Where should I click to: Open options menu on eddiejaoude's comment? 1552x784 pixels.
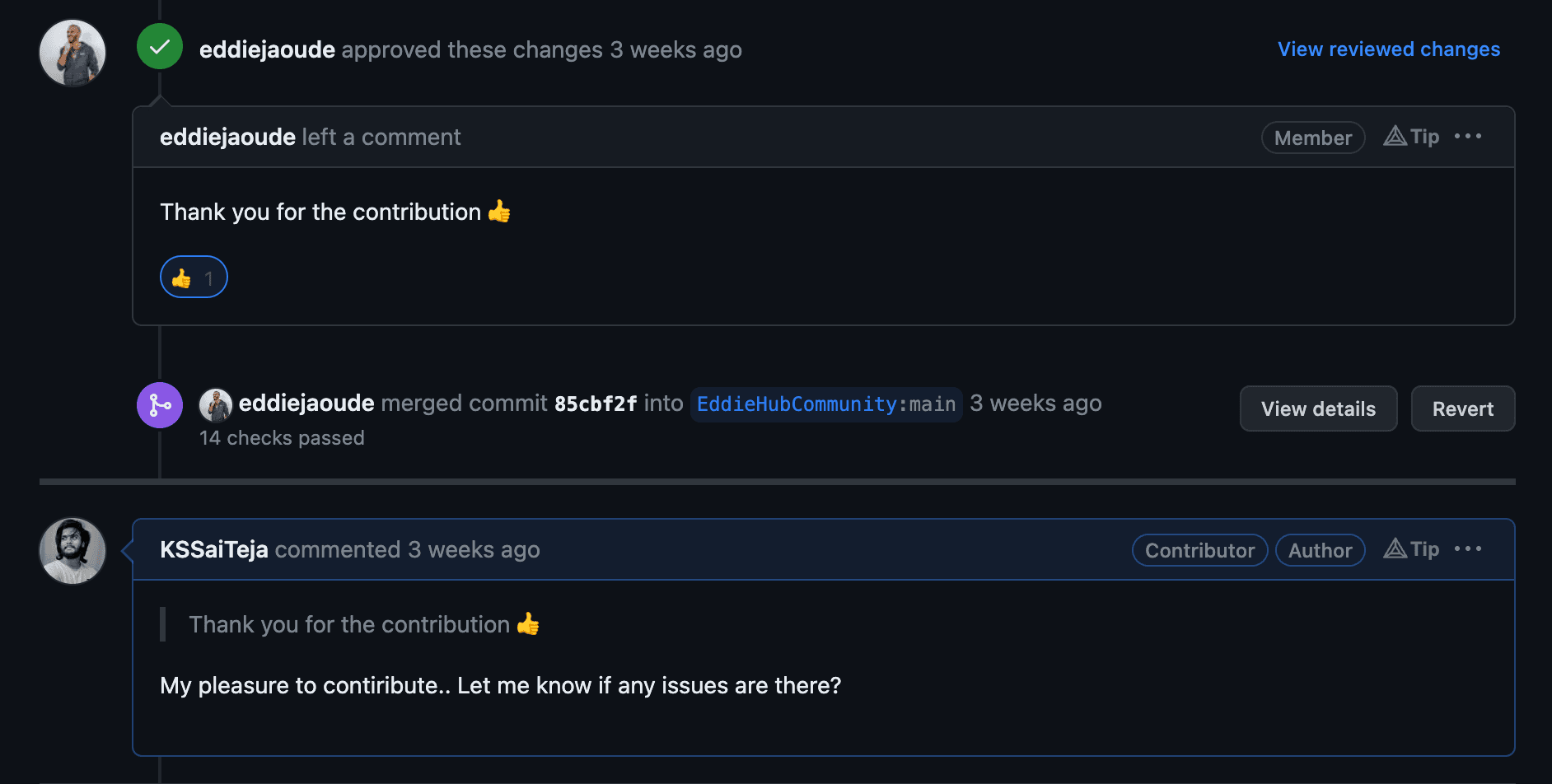coord(1468,136)
